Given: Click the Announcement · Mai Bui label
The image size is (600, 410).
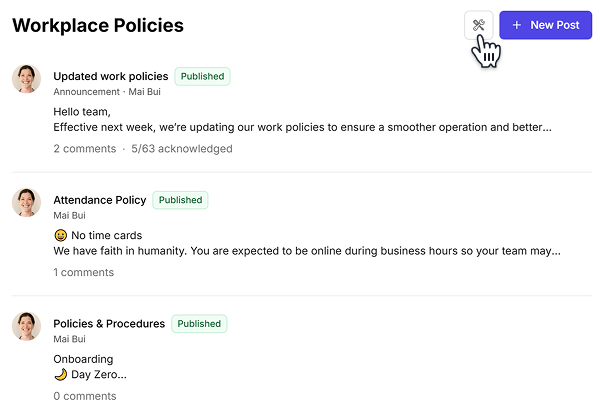Looking at the screenshot, I should point(107,92).
